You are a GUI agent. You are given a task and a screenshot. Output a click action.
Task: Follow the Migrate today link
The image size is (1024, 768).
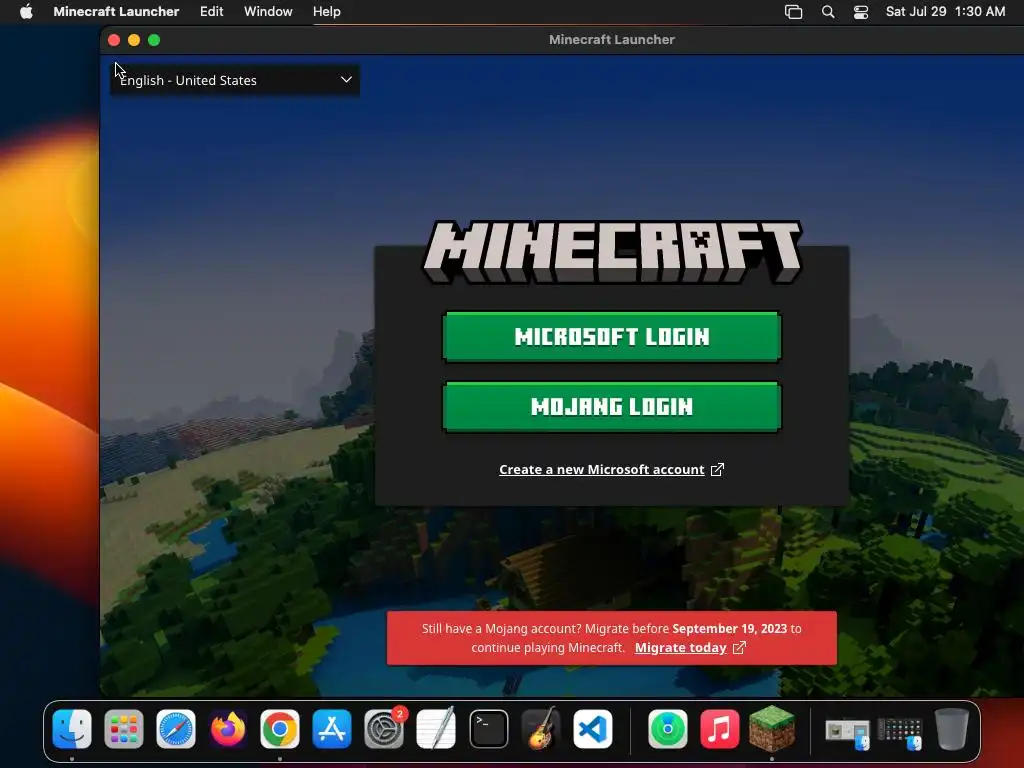click(x=680, y=648)
